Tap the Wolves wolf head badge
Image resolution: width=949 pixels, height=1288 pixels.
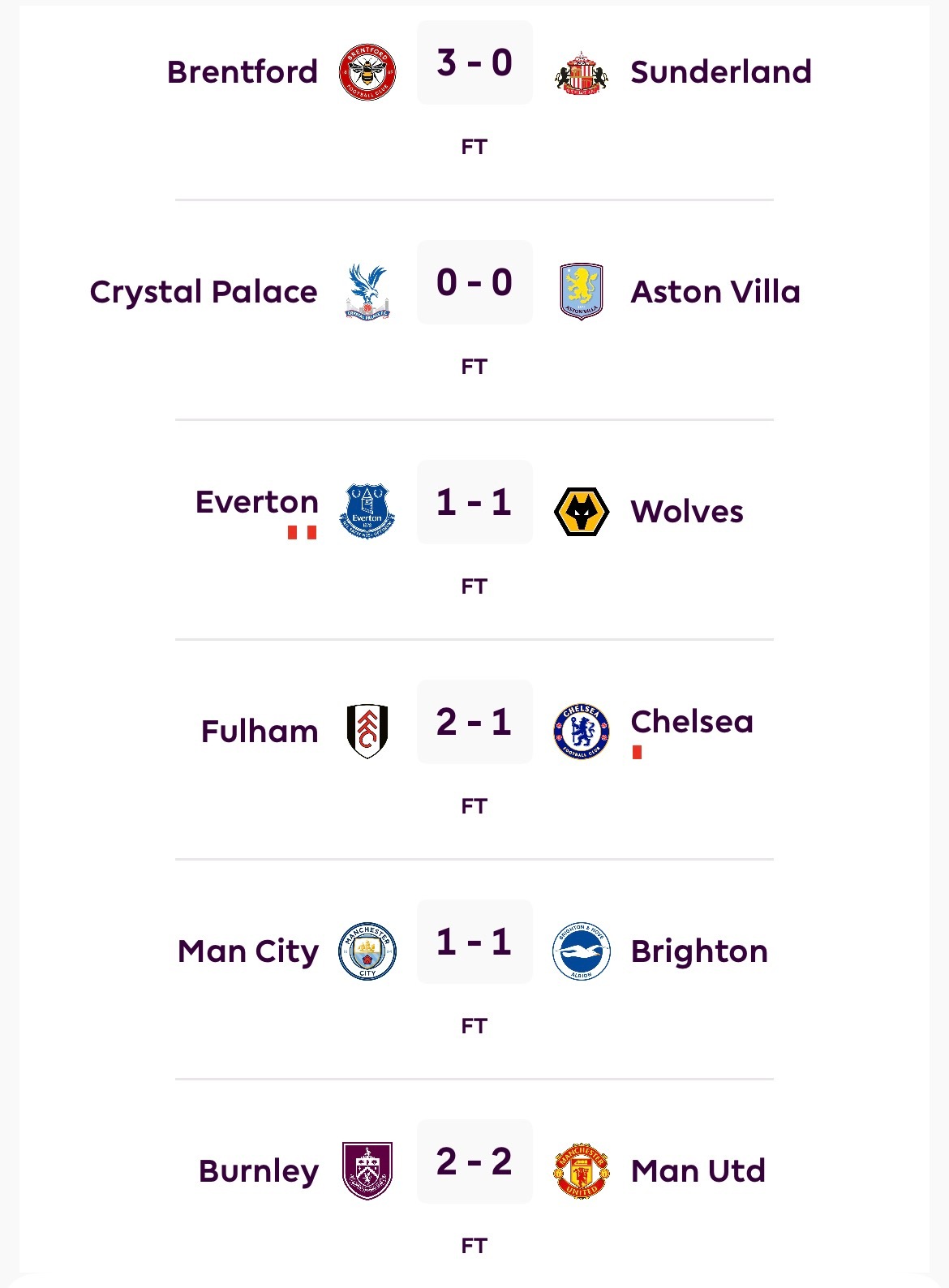point(581,512)
